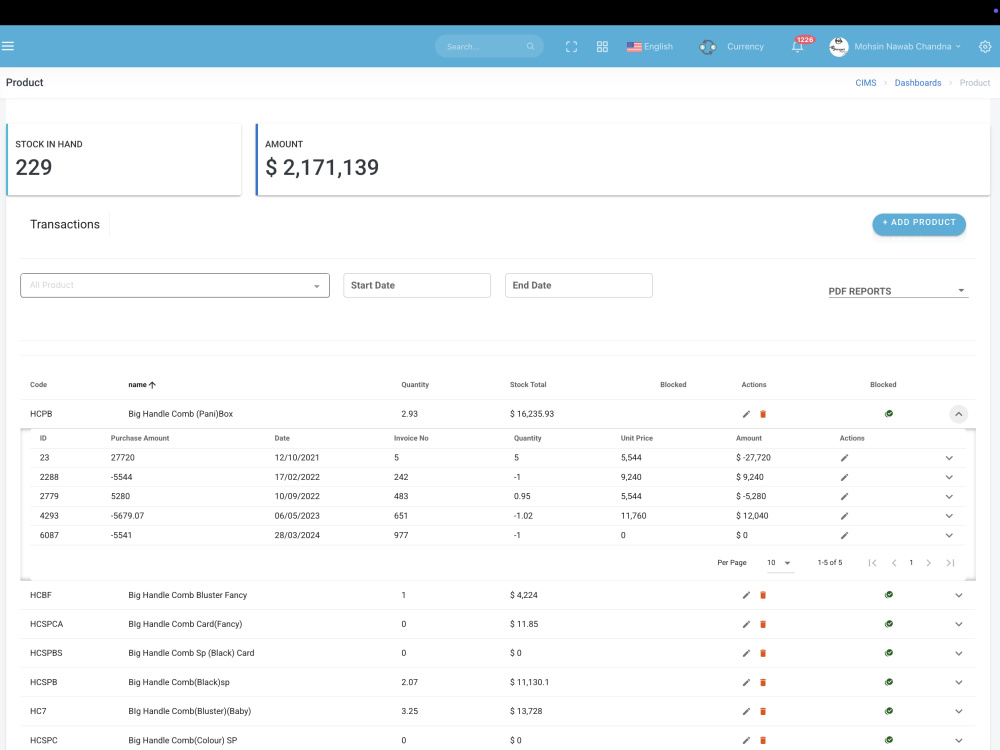Image resolution: width=1000 pixels, height=750 pixels.
Task: Sort by the name column header
Action: coord(142,385)
